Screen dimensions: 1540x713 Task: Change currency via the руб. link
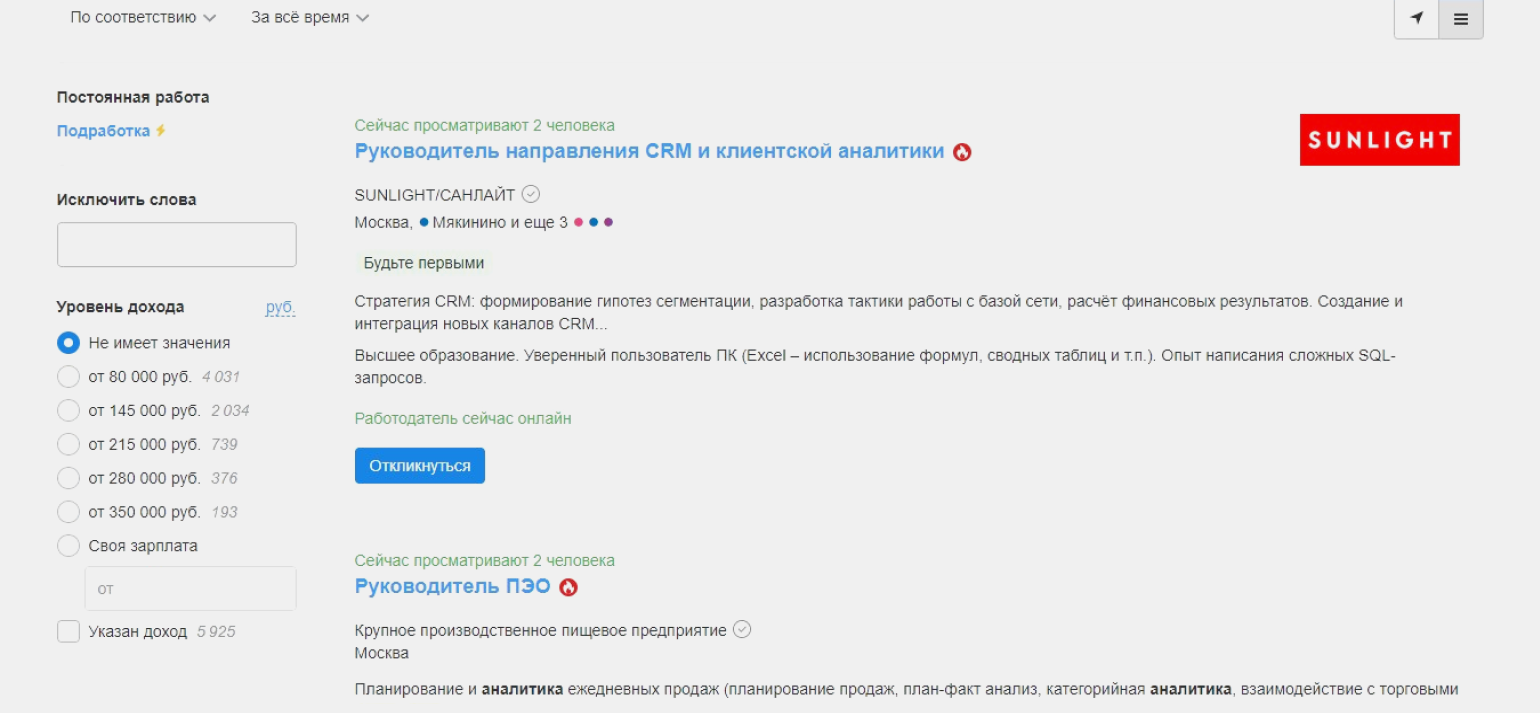[280, 307]
